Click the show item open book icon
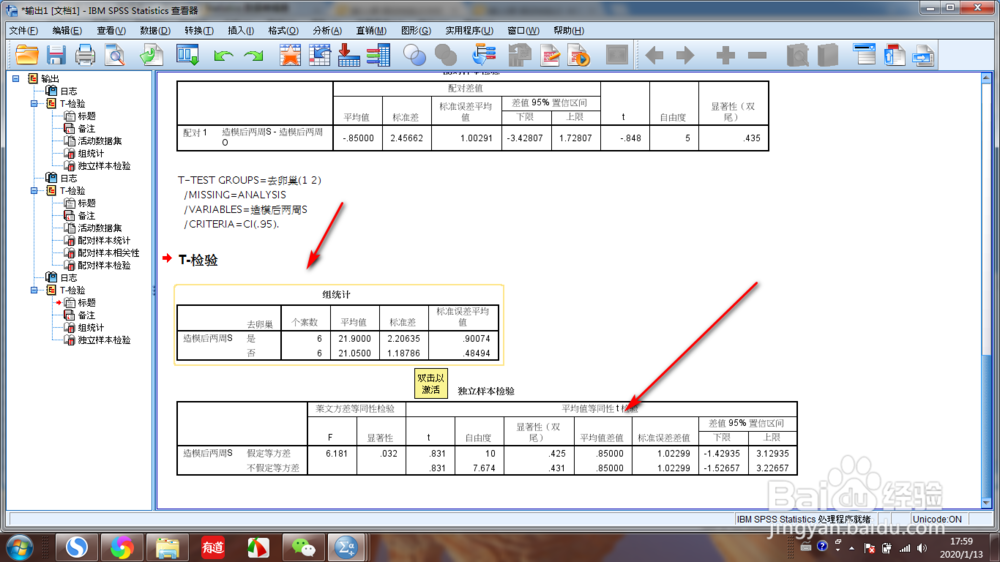The image size is (1000, 562). [797, 55]
